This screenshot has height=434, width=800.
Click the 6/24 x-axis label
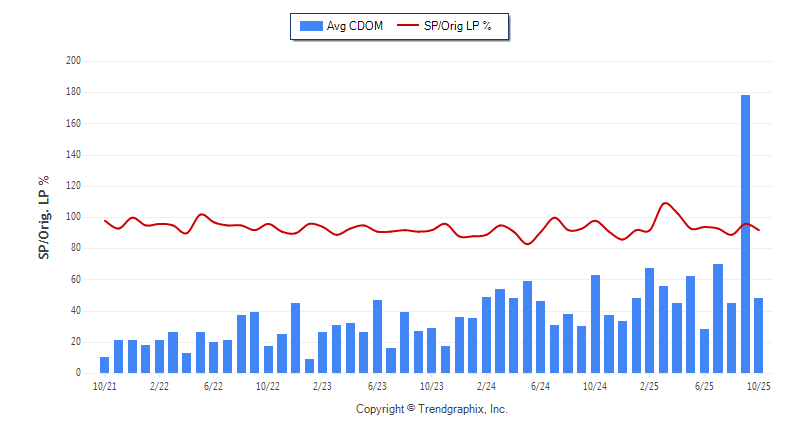tap(540, 385)
